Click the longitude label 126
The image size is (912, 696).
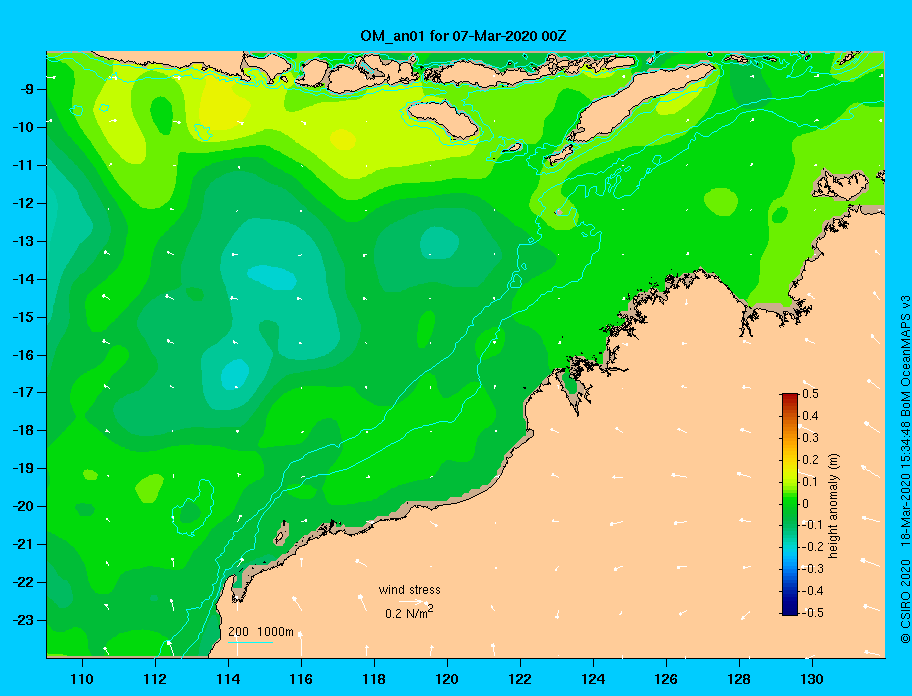coord(666,679)
